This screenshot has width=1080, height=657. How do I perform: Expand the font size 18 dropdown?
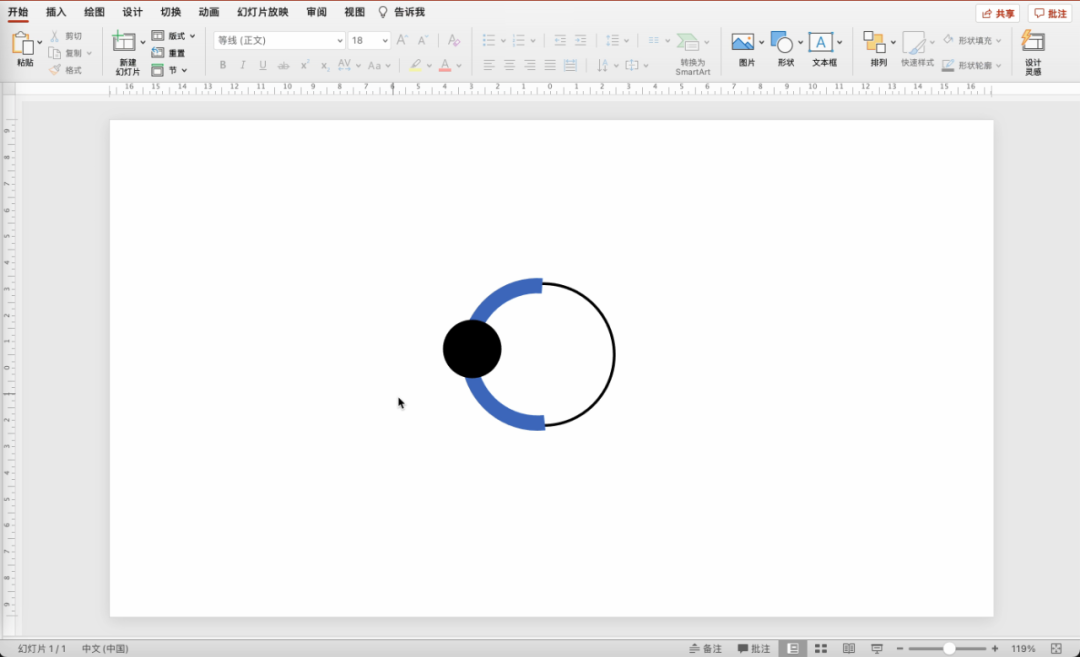[385, 41]
